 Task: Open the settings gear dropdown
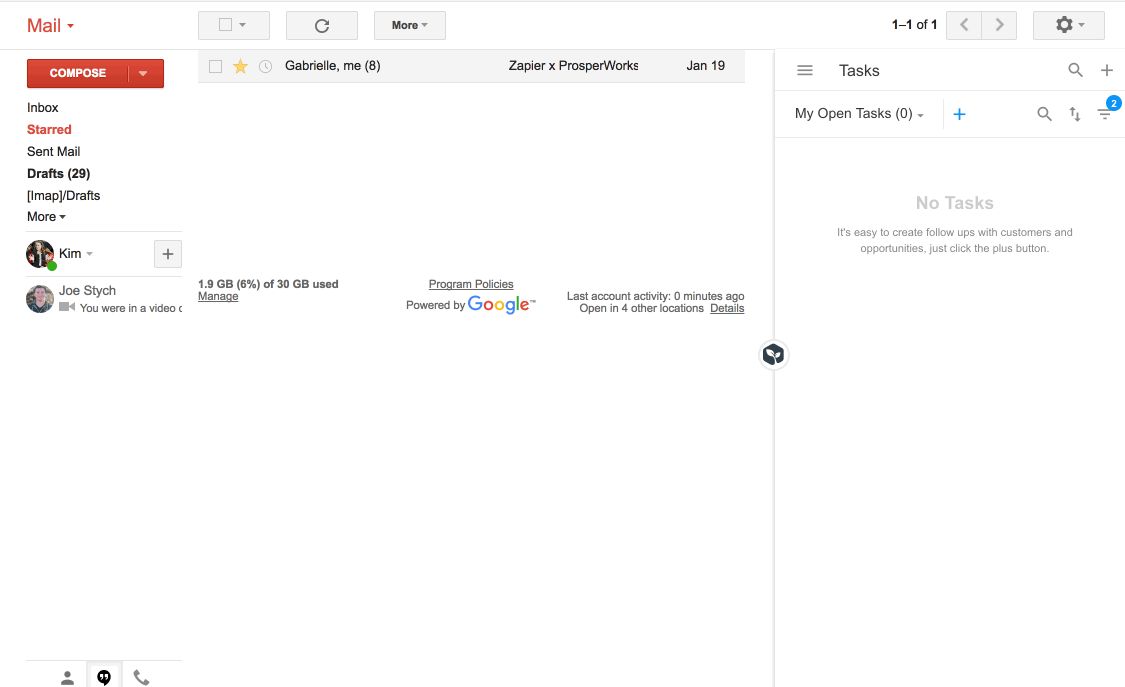[x=1068, y=26]
